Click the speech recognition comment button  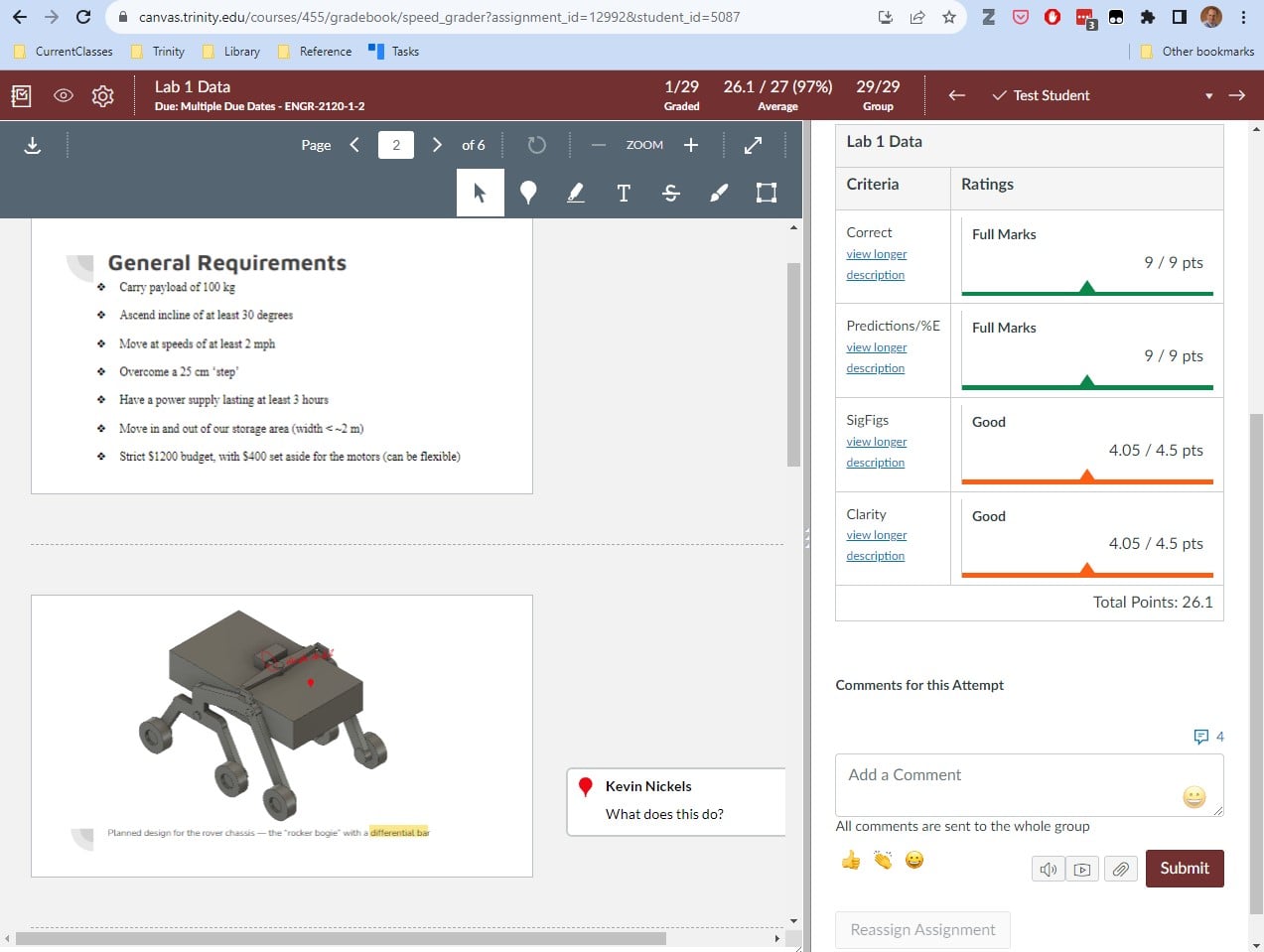pyautogui.click(x=1049, y=870)
